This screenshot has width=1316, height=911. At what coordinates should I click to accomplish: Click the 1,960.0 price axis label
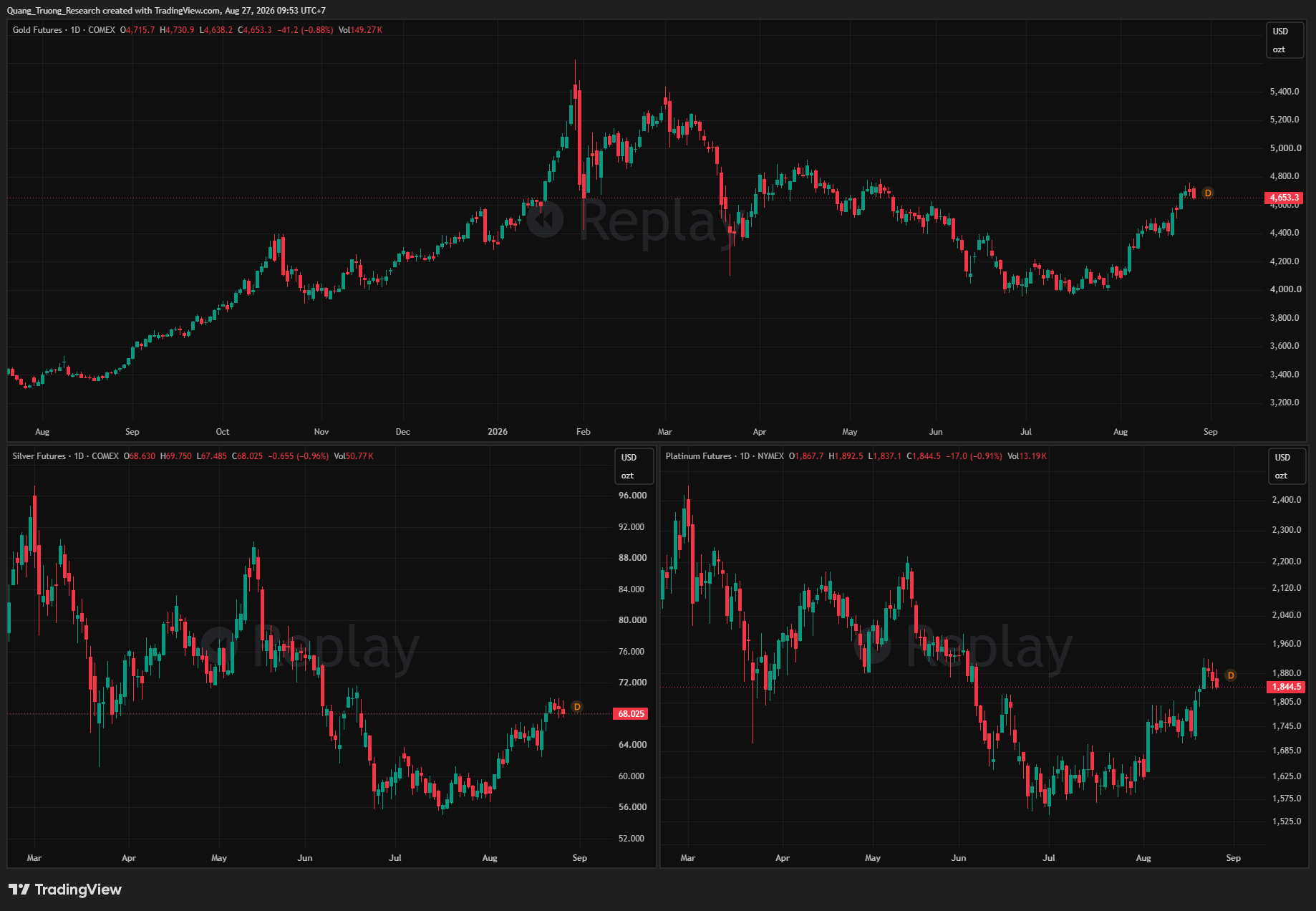point(1287,644)
